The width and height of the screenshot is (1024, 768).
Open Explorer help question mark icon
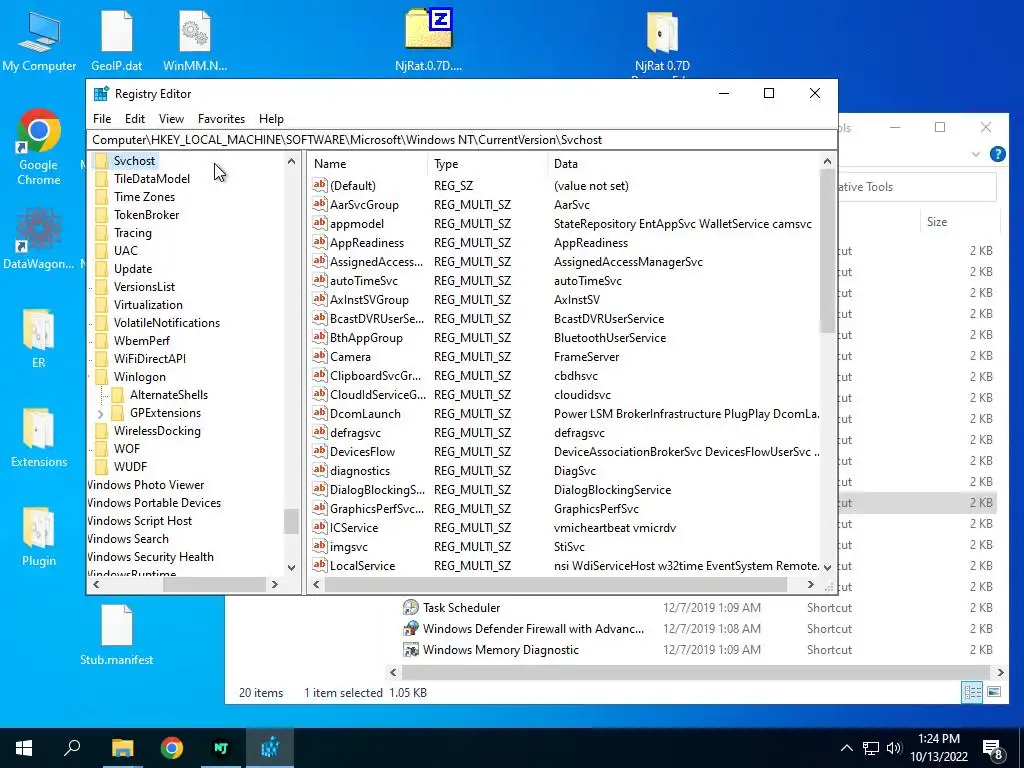tap(997, 154)
